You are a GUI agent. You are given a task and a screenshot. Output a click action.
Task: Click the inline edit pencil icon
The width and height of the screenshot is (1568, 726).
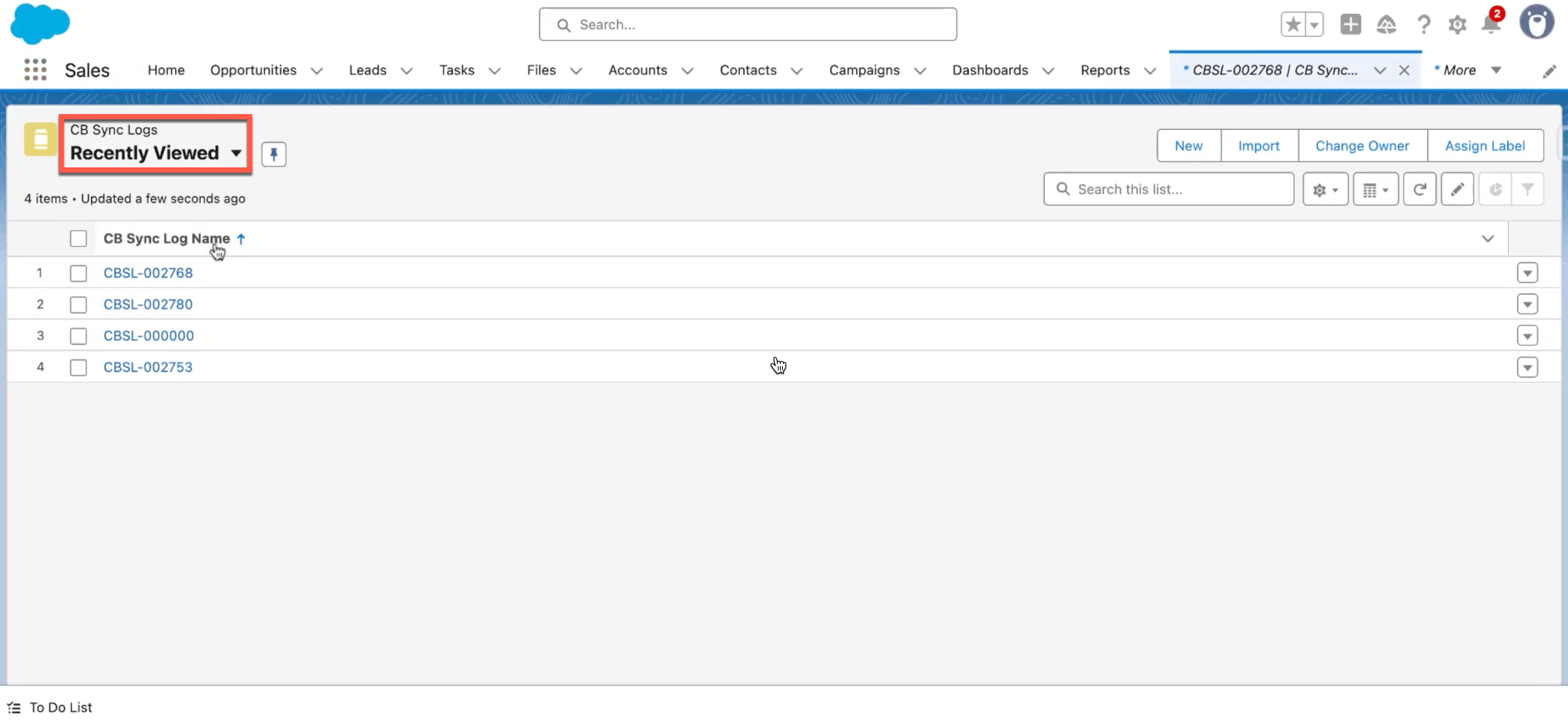coord(1457,190)
